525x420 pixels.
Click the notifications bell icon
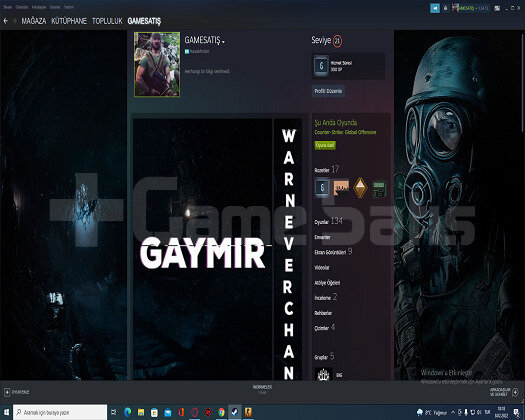pyautogui.click(x=446, y=8)
